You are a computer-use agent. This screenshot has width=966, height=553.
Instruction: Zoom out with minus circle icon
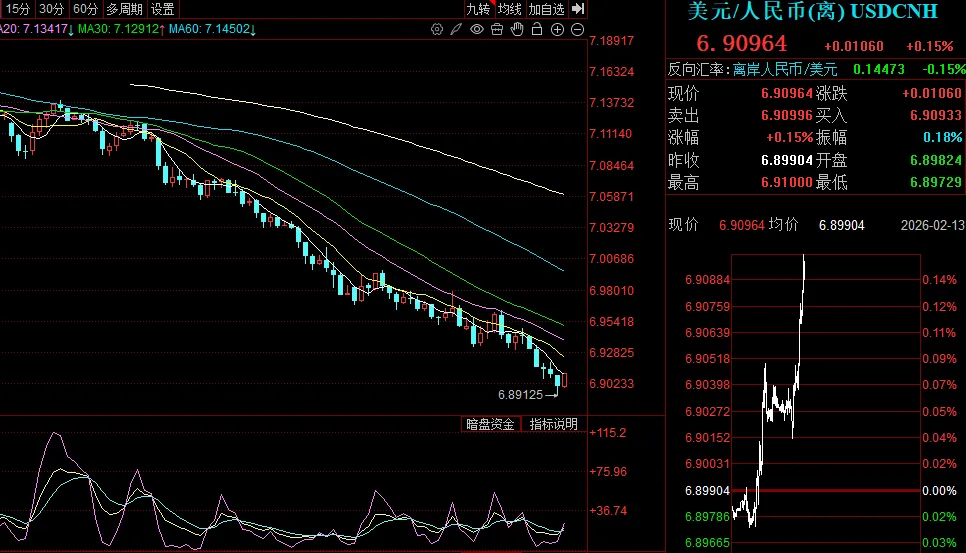pyautogui.click(x=577, y=30)
